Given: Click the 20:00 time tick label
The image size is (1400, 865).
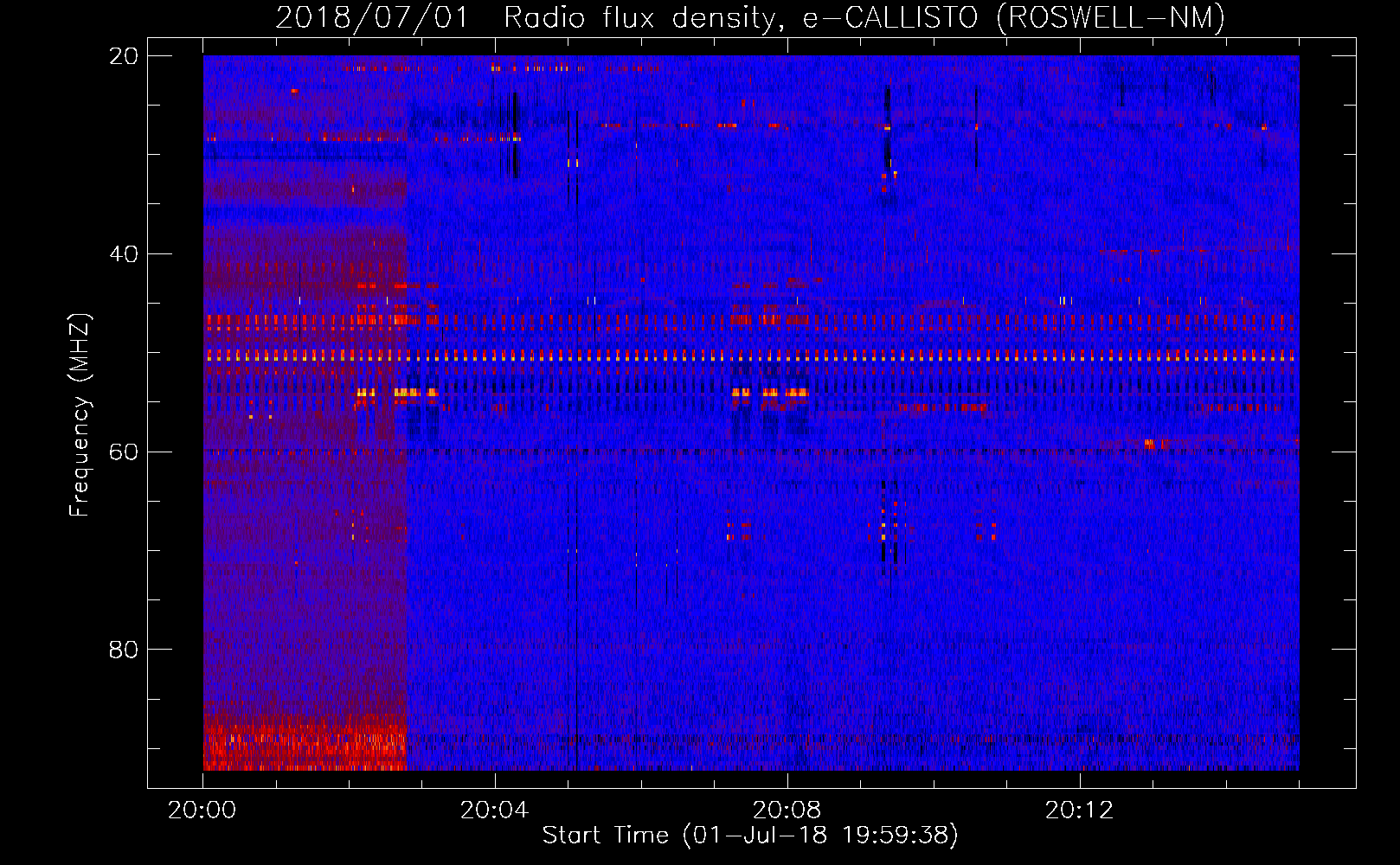Looking at the screenshot, I should tap(202, 811).
